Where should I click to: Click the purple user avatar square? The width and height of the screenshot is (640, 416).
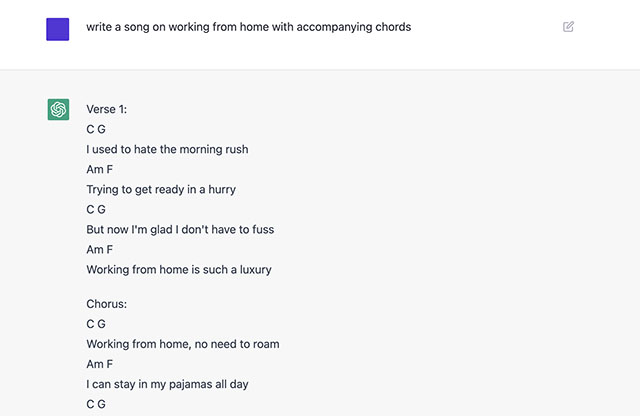click(x=58, y=29)
